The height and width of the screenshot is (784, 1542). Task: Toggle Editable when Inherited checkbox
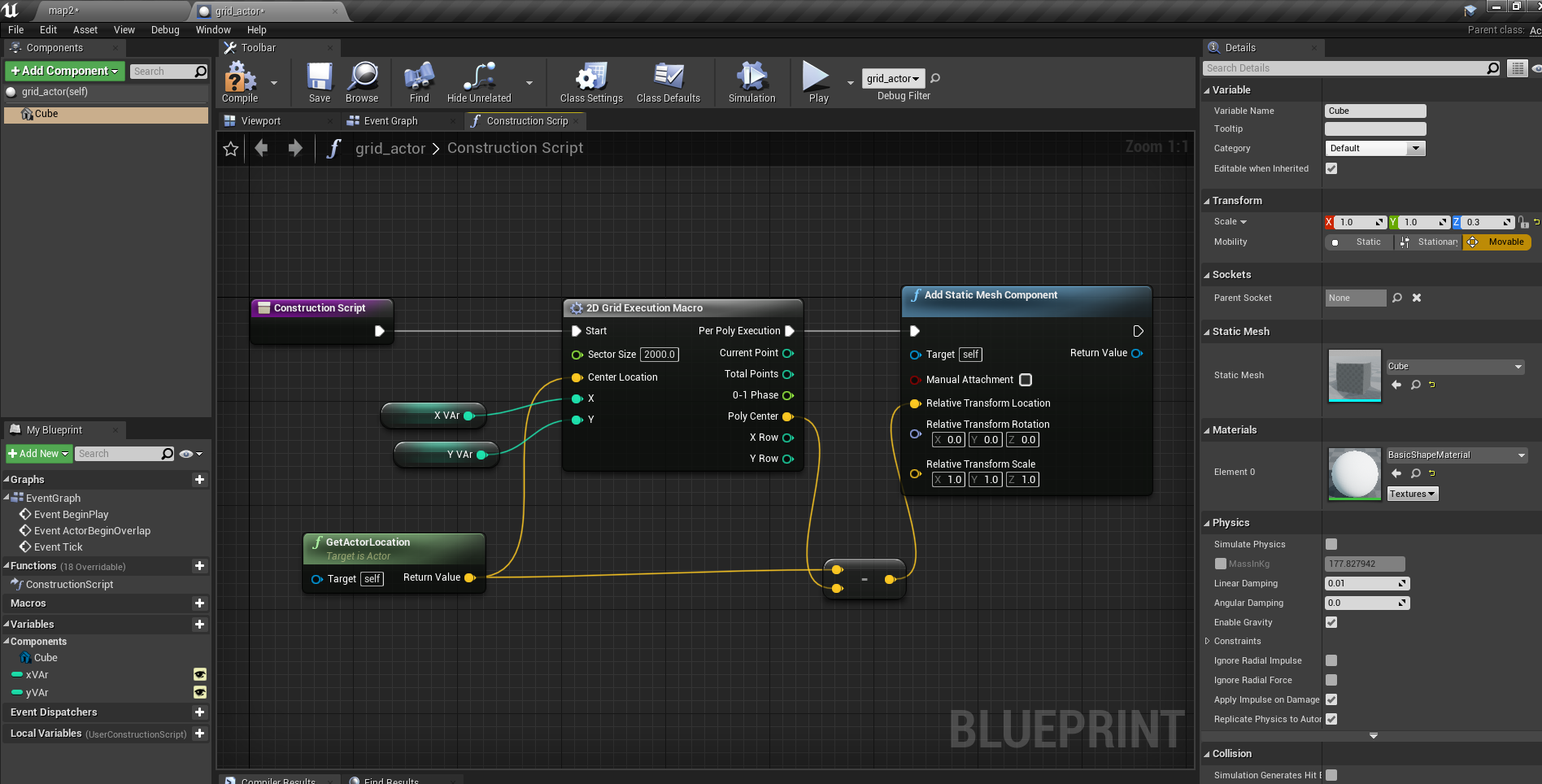pos(1331,168)
